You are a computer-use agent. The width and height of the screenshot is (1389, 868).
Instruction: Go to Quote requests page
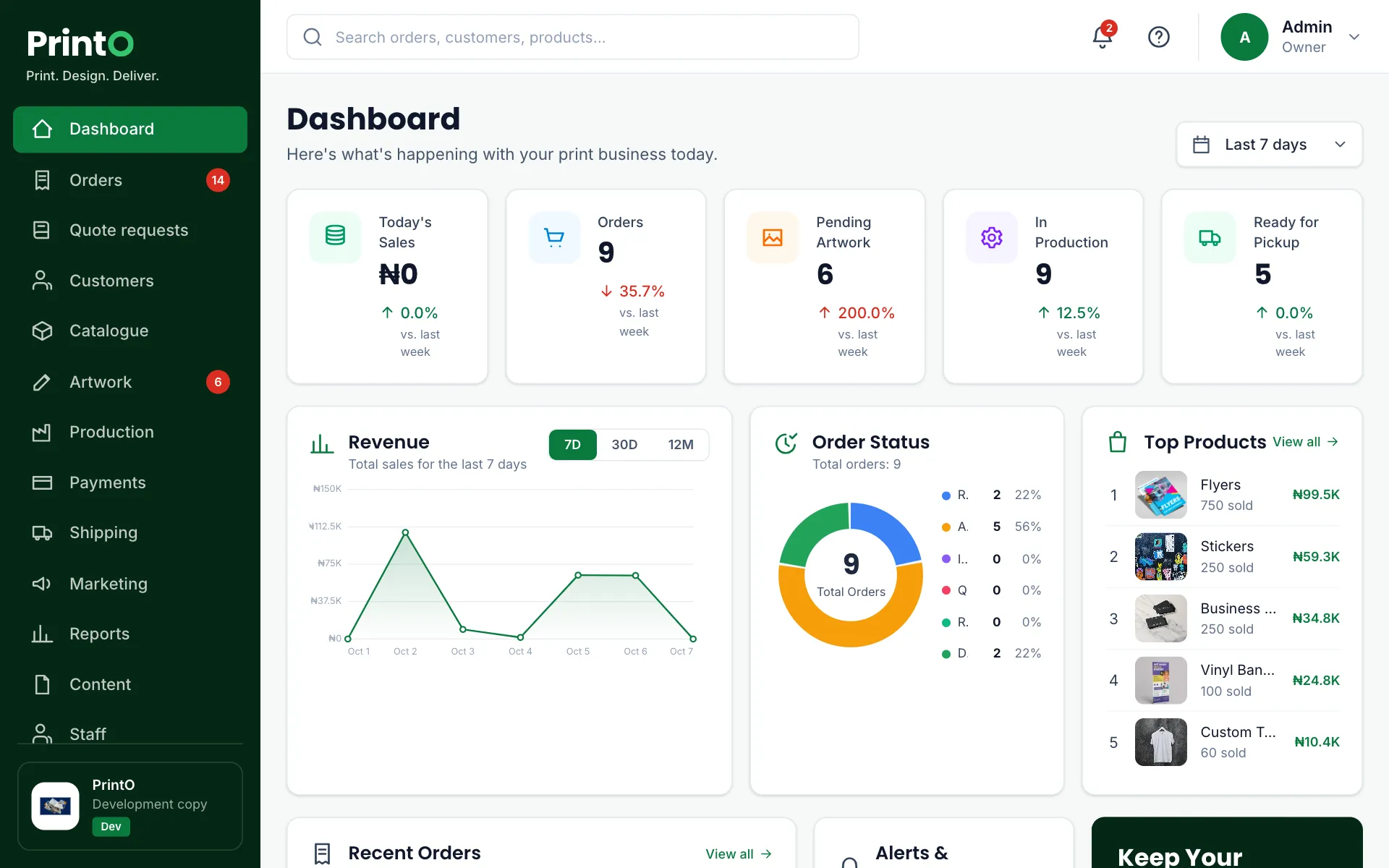pyautogui.click(x=130, y=231)
